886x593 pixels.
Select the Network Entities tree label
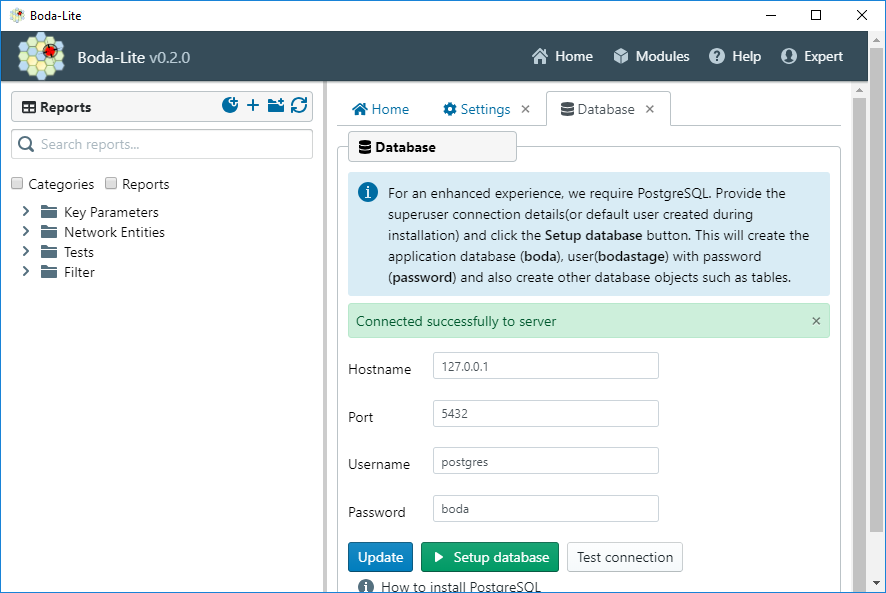[114, 232]
